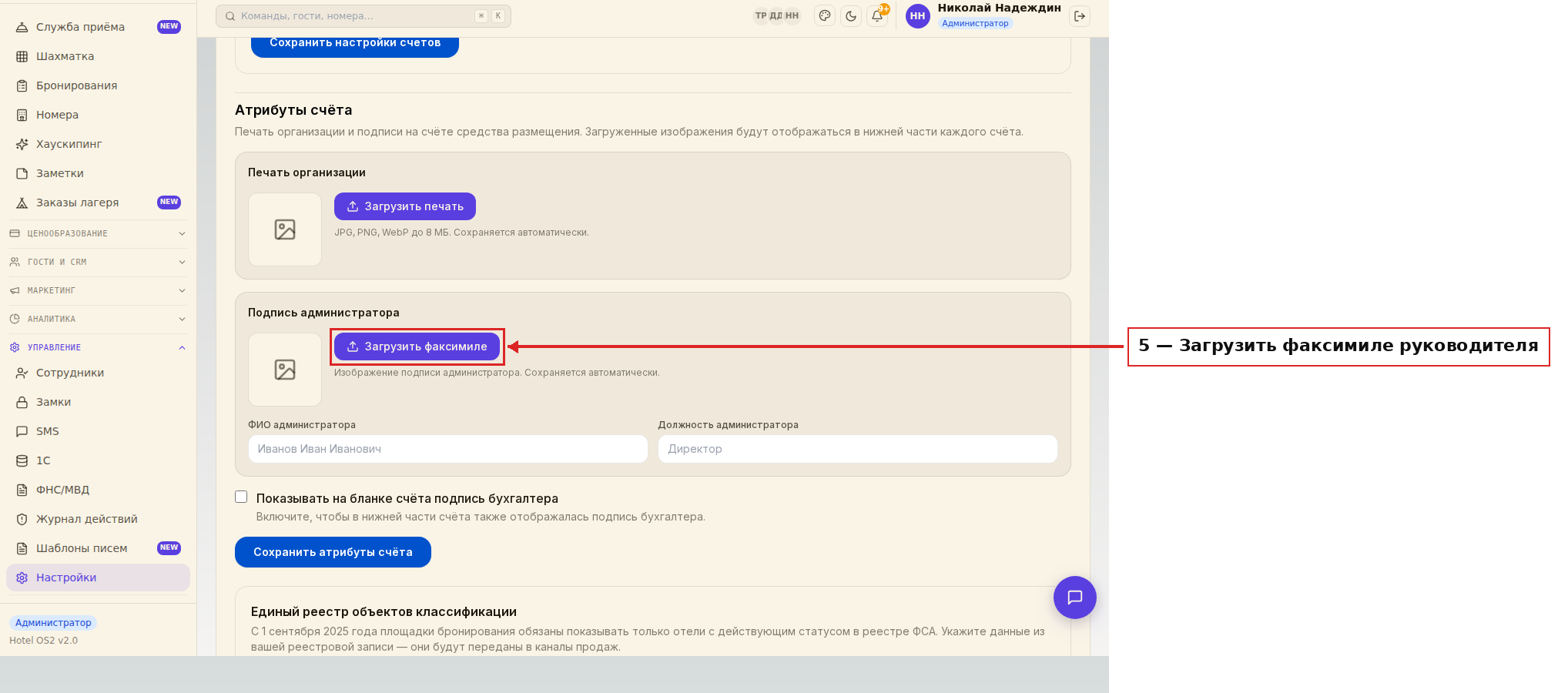Click the admin signature image placeholder

(x=285, y=370)
